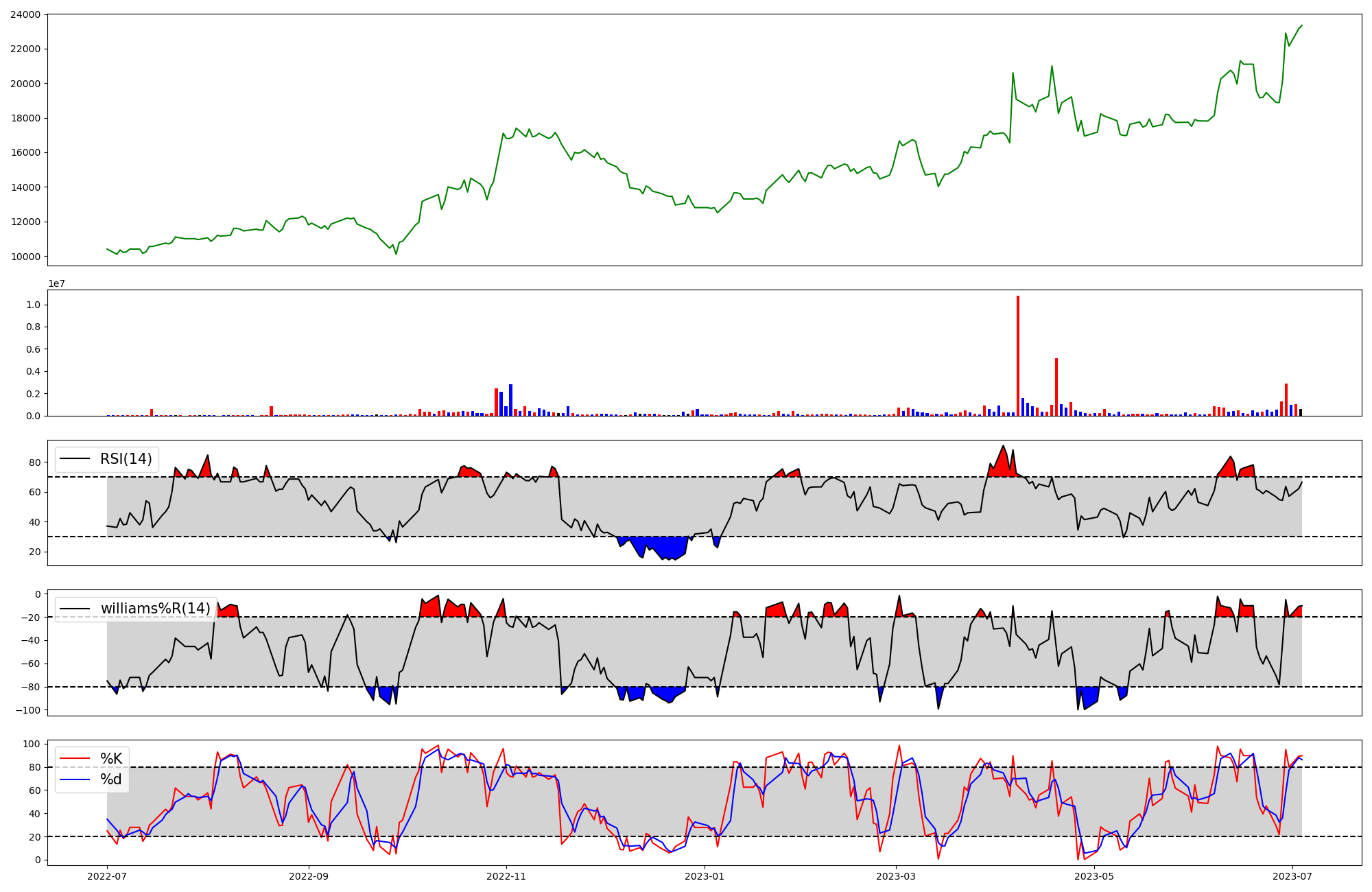The image size is (1372, 892).
Task: Click the 2022-07 x-axis tick label
Action: tap(107, 876)
